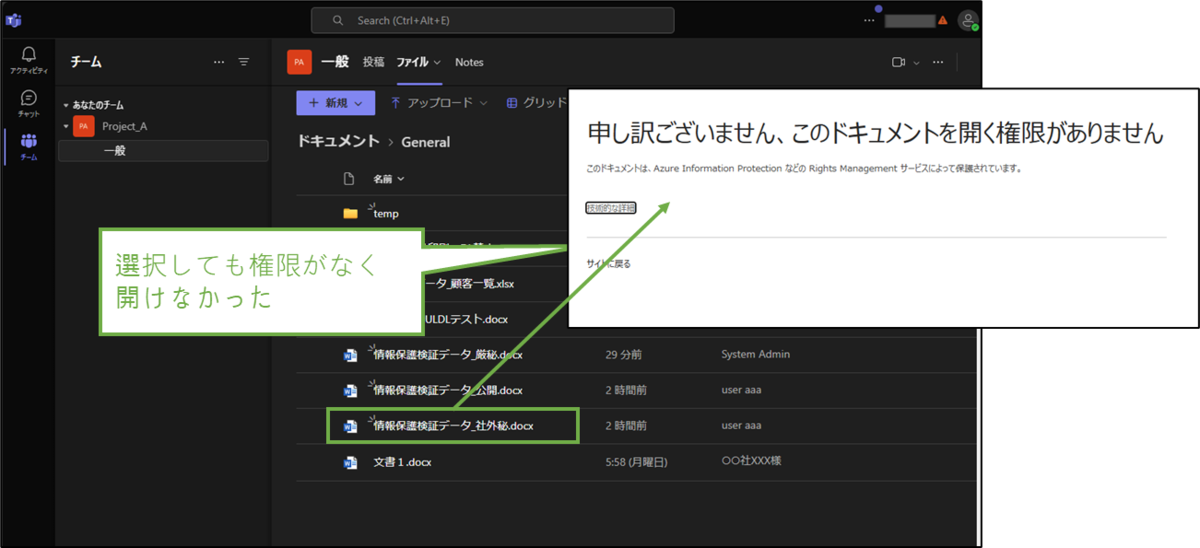The height and width of the screenshot is (548, 1200).
Task: Click the 29 分前 modified time cell
Action: tap(624, 354)
